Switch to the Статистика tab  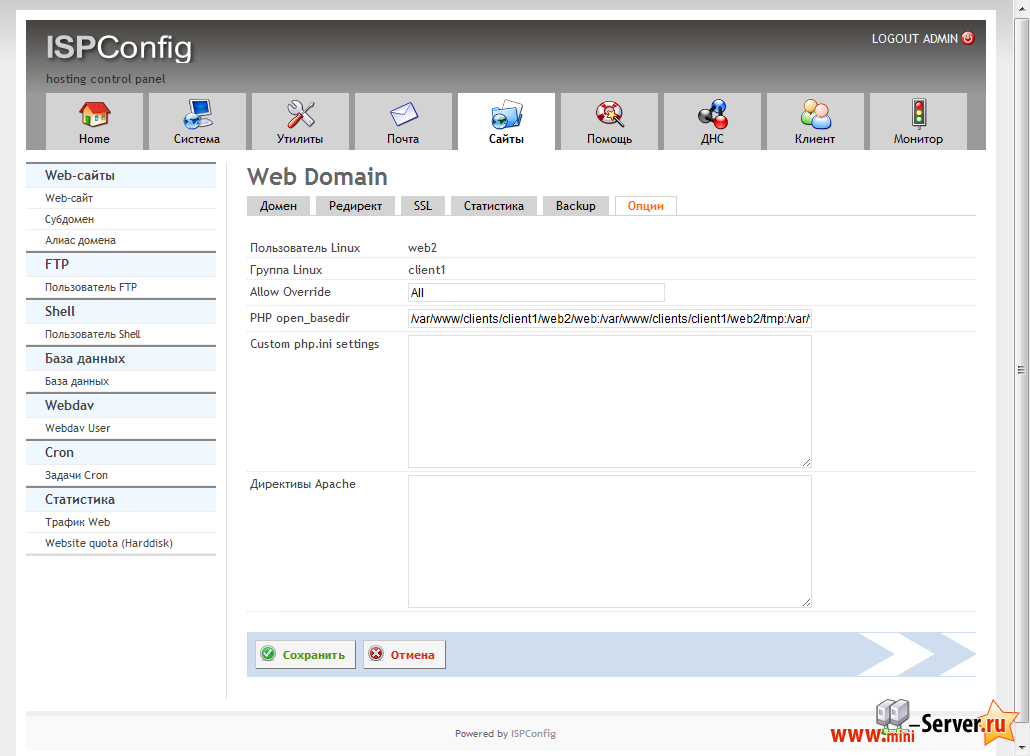[x=494, y=206]
